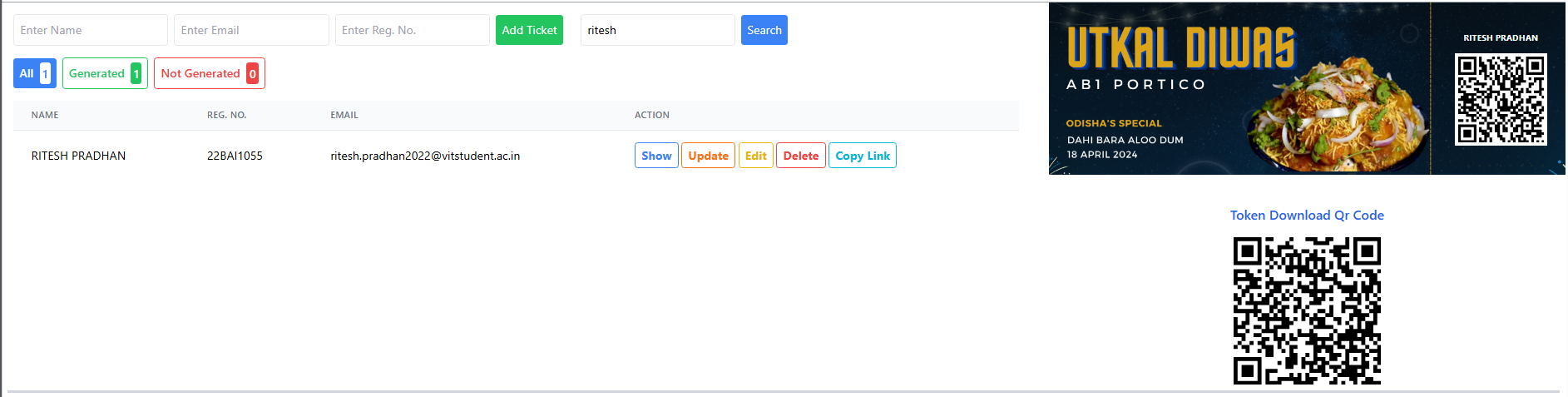Edit the Ritesh Pradhan entry
Image resolution: width=1568 pixels, height=397 pixels.
click(756, 156)
